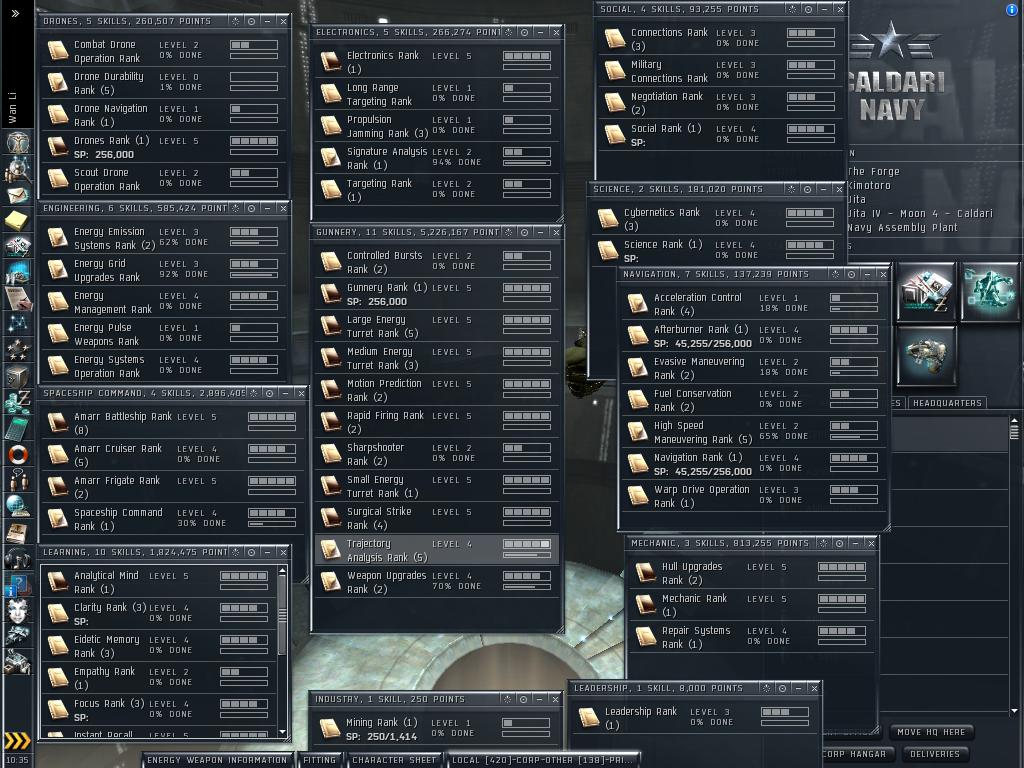
Task: Select the Headquarters tab
Action: pos(947,403)
